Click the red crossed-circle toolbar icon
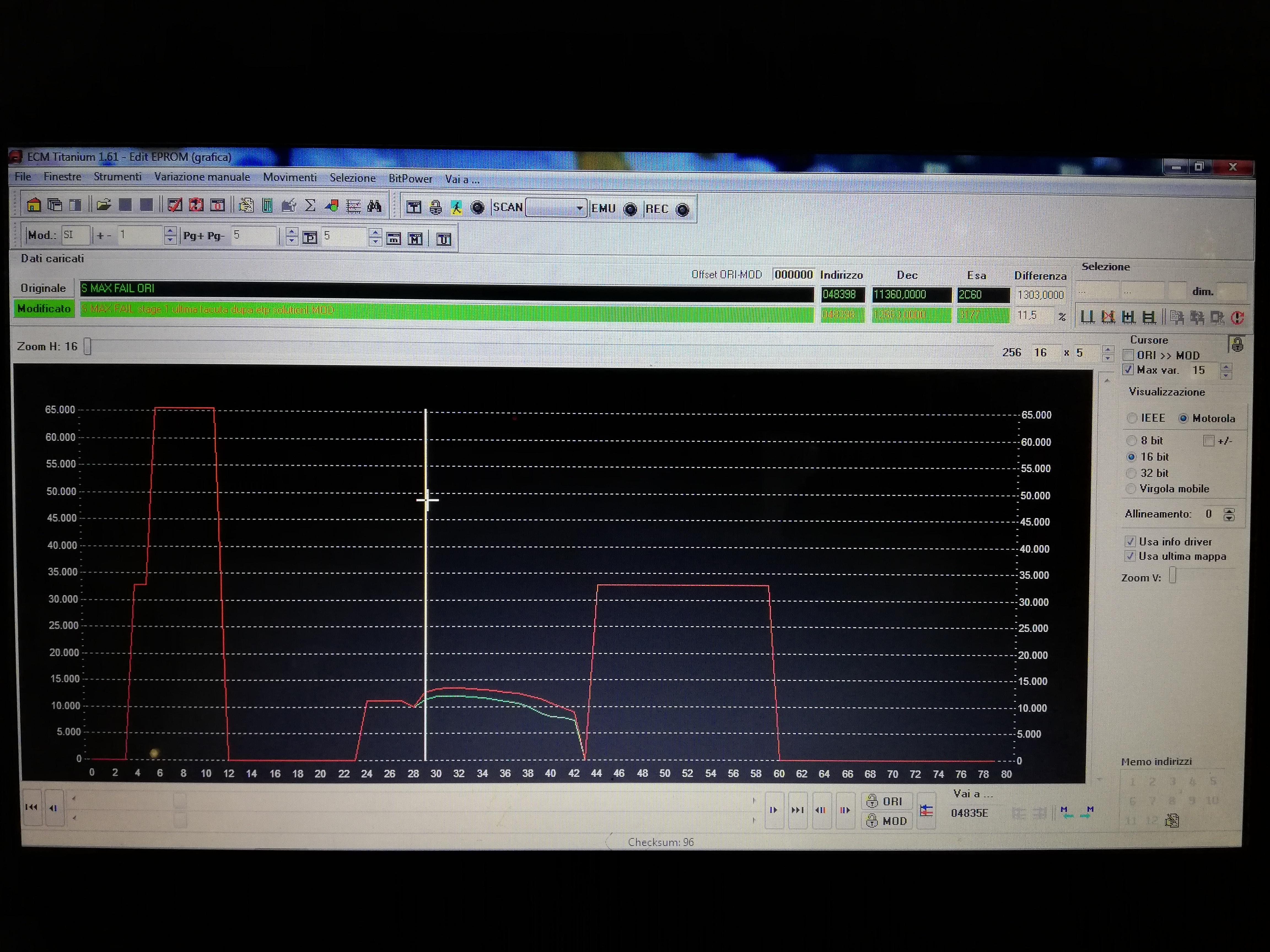The height and width of the screenshot is (952, 1270). (x=196, y=205)
